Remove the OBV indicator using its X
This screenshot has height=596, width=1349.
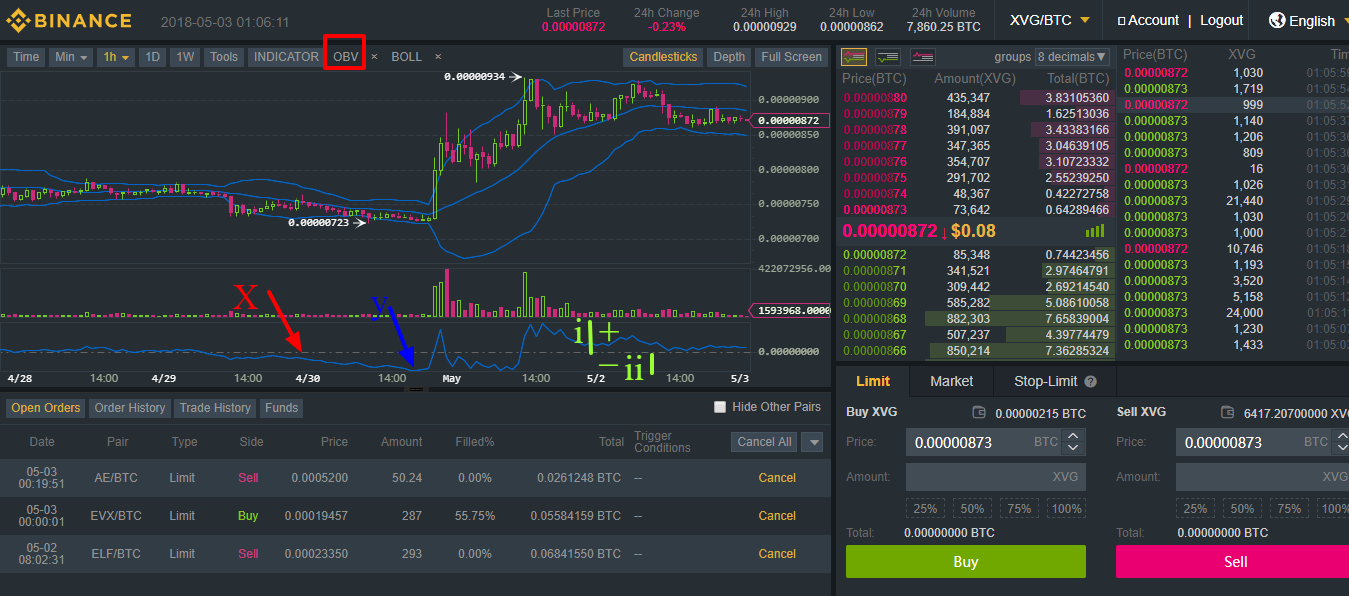pos(375,57)
